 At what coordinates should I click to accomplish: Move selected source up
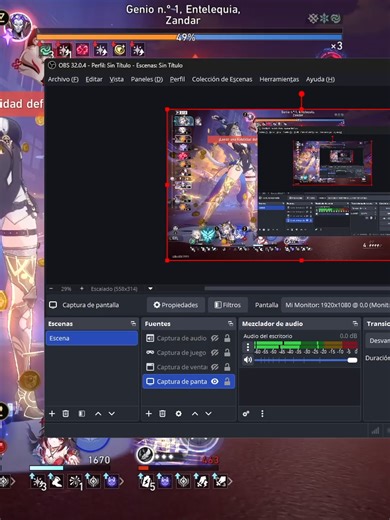195,414
